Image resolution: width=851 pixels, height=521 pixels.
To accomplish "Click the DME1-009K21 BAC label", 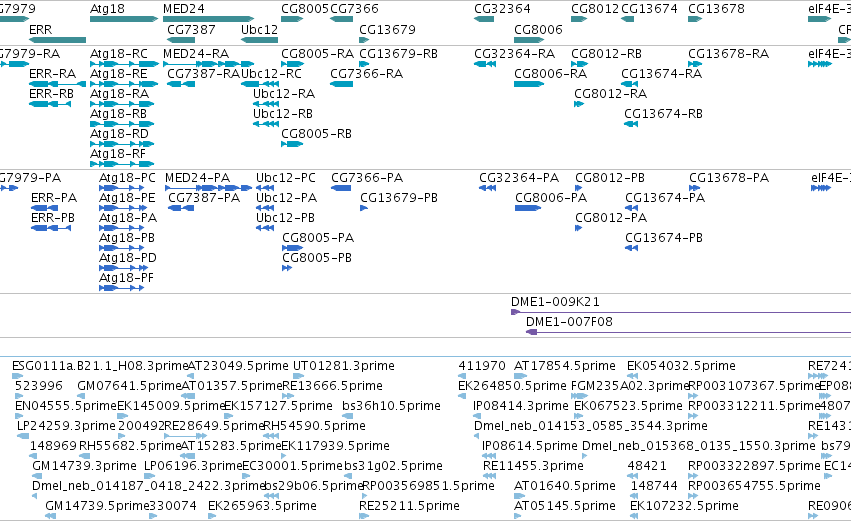I will (x=555, y=302).
